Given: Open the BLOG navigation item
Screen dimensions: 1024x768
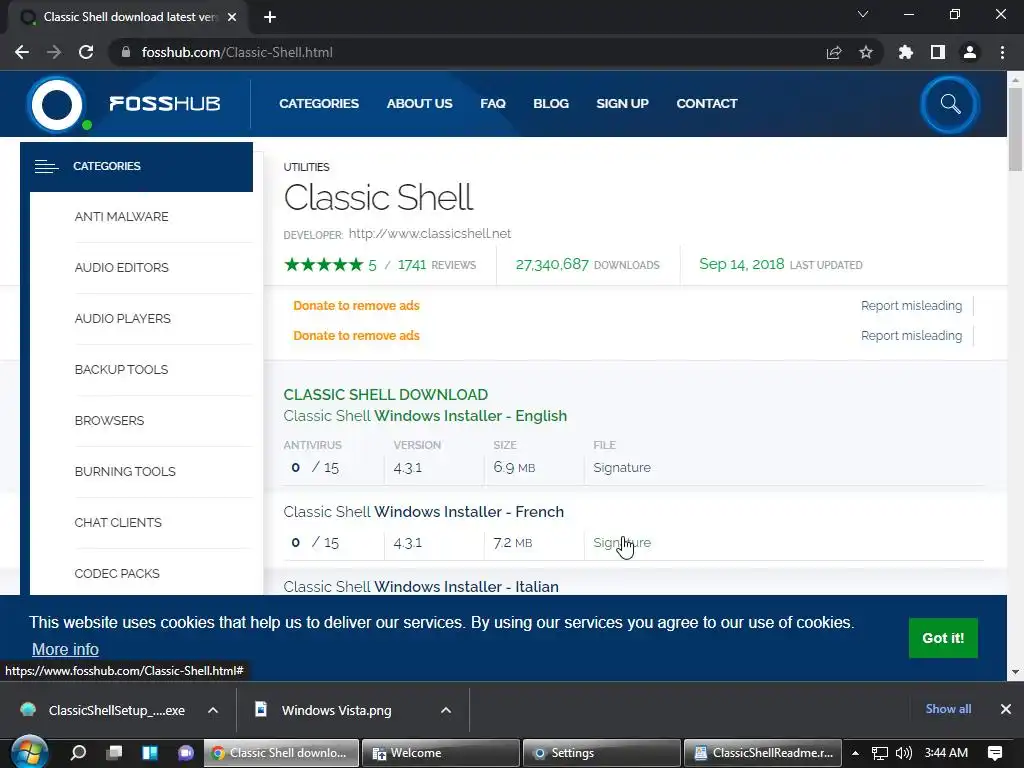Looking at the screenshot, I should (551, 104).
